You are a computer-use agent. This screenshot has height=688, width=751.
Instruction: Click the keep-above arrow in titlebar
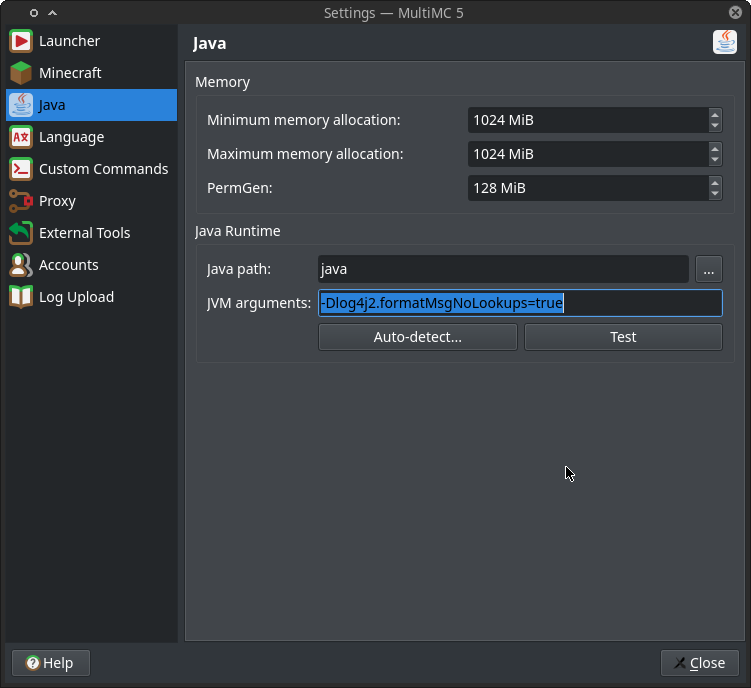coord(53,13)
